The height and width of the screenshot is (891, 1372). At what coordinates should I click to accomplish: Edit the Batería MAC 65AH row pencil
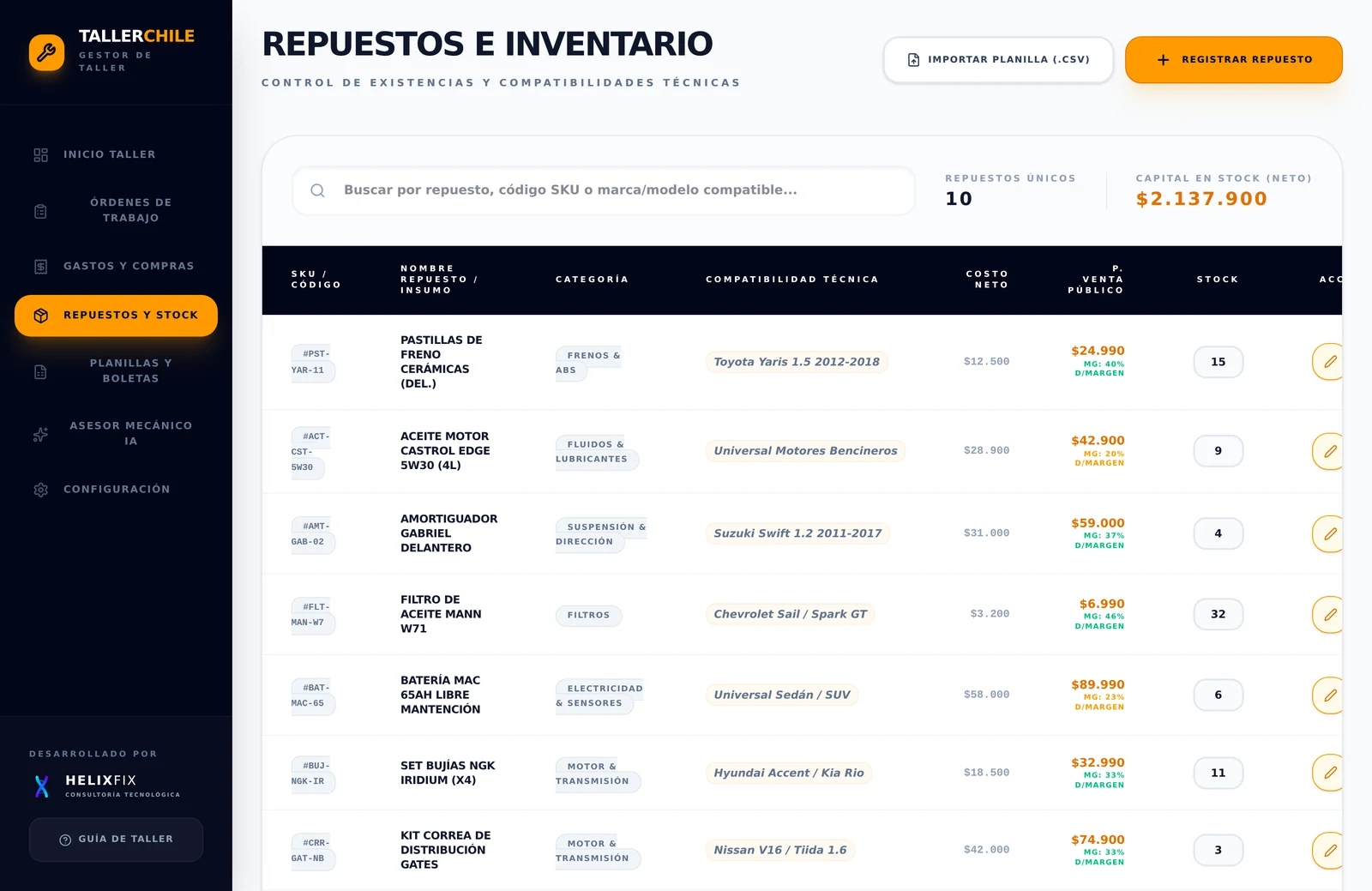pos(1329,695)
